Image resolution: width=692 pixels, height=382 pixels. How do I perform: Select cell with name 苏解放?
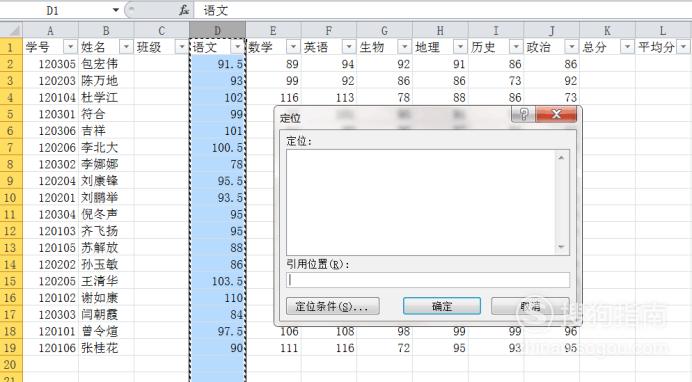(106, 247)
